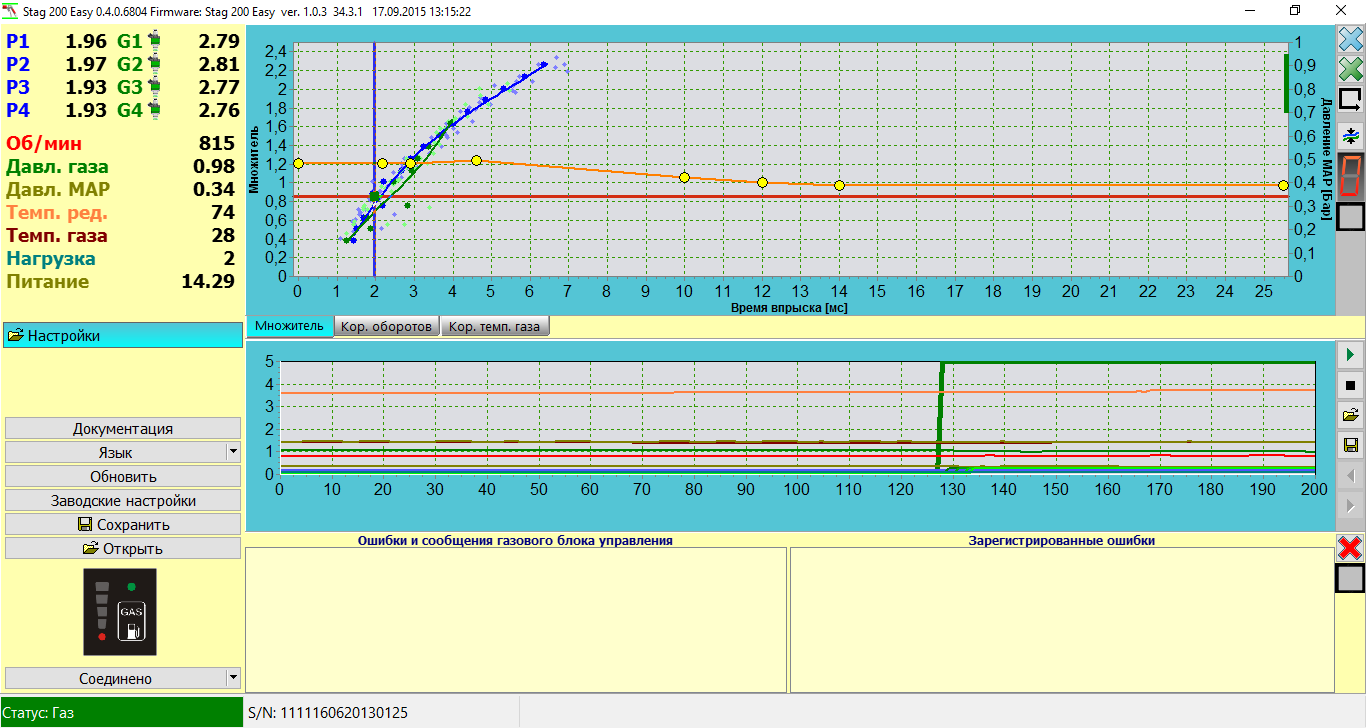Toggle the G3 gas injector icon
Image resolution: width=1366 pixels, height=728 pixels.
click(154, 87)
